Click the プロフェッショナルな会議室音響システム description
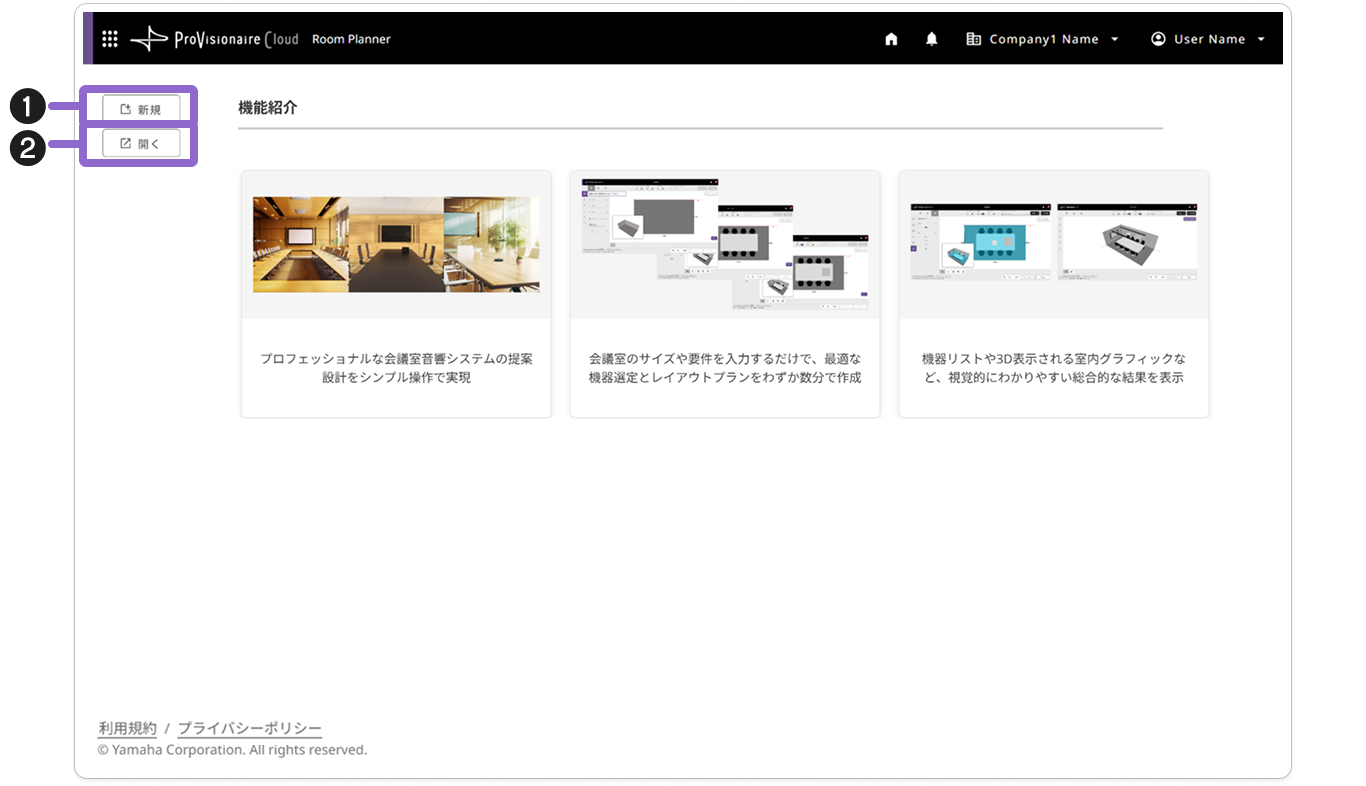 [x=396, y=368]
